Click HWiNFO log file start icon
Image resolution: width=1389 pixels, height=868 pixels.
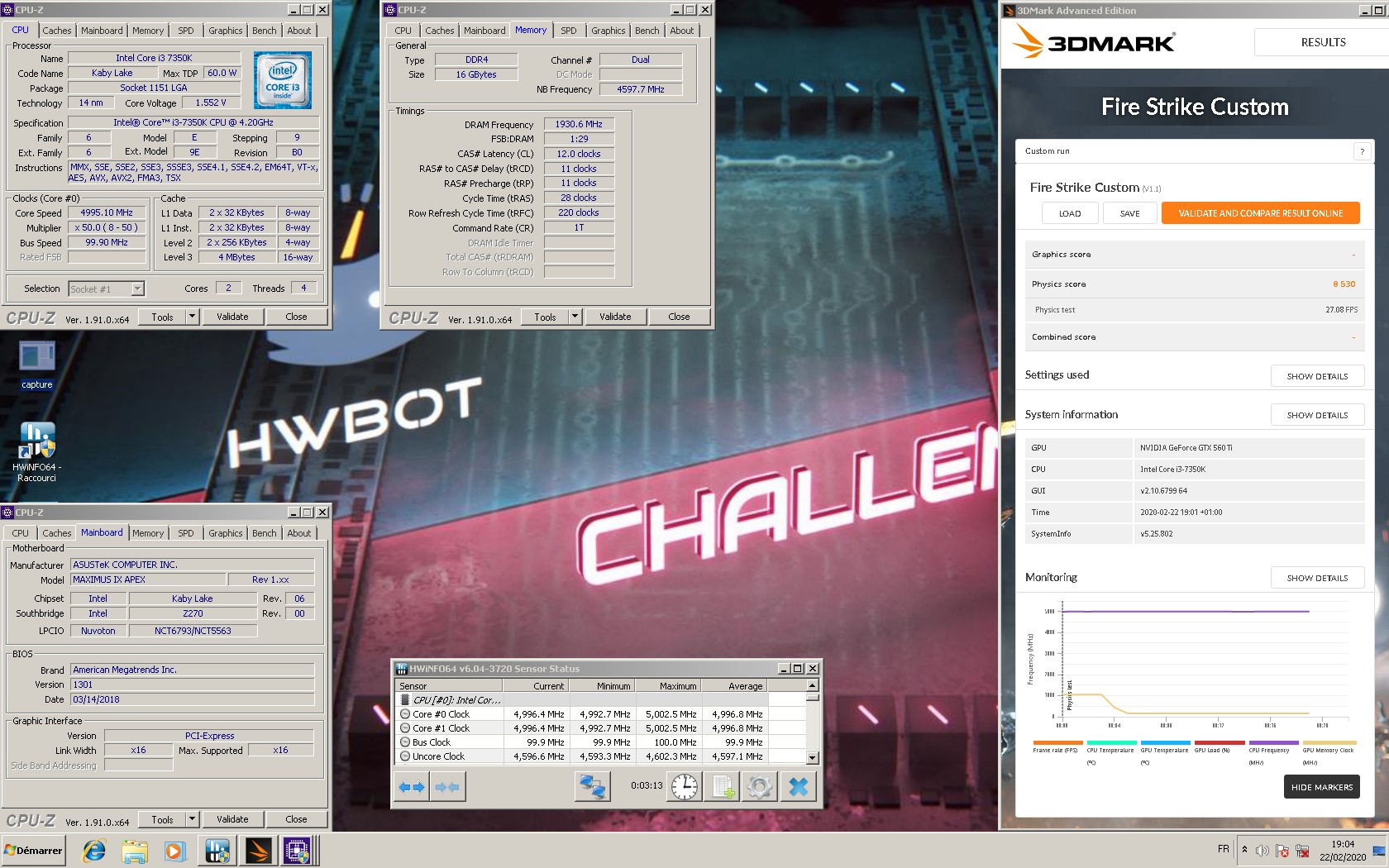coord(723,786)
